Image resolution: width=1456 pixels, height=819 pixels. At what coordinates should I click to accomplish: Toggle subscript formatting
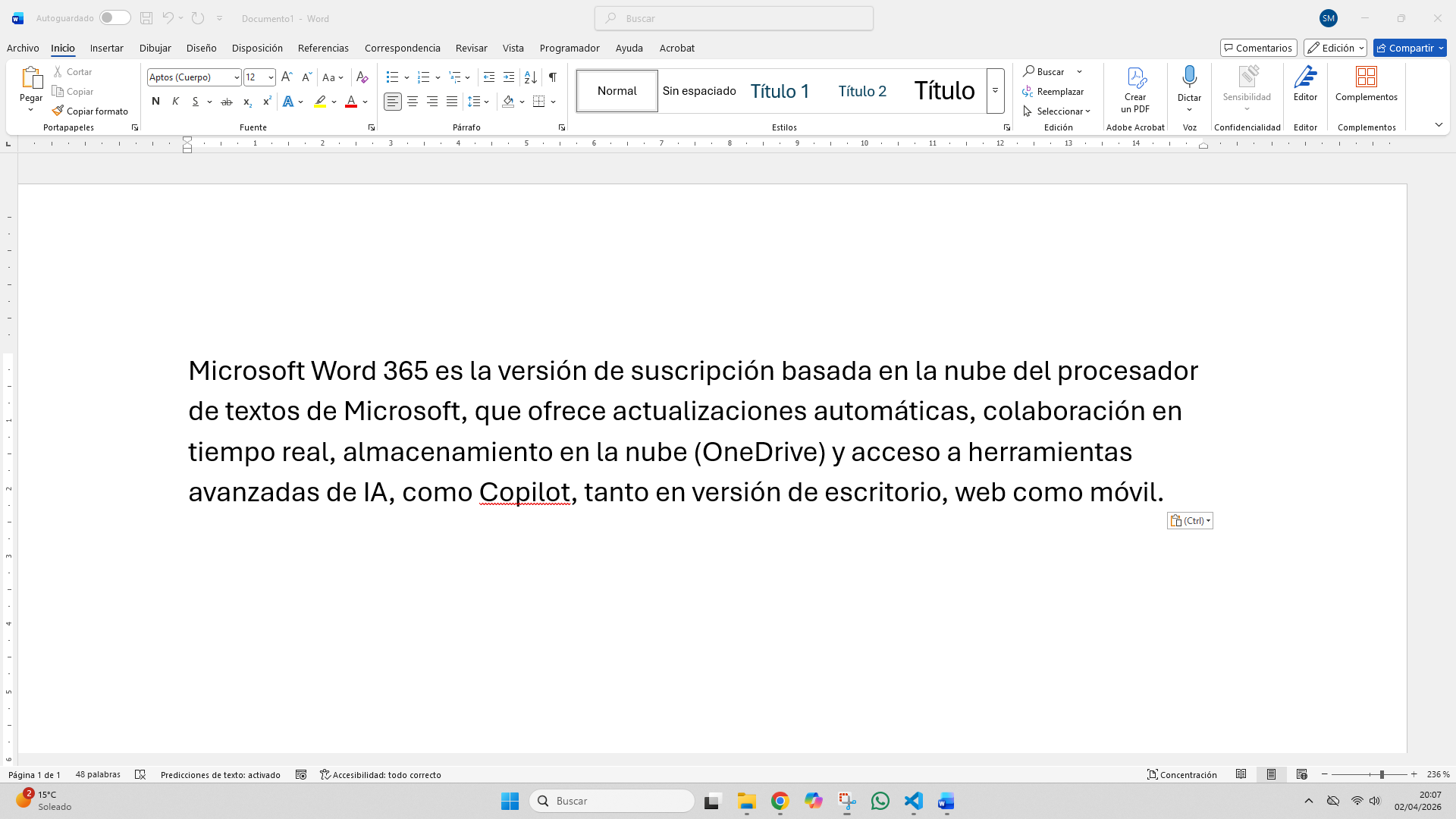pos(246,101)
